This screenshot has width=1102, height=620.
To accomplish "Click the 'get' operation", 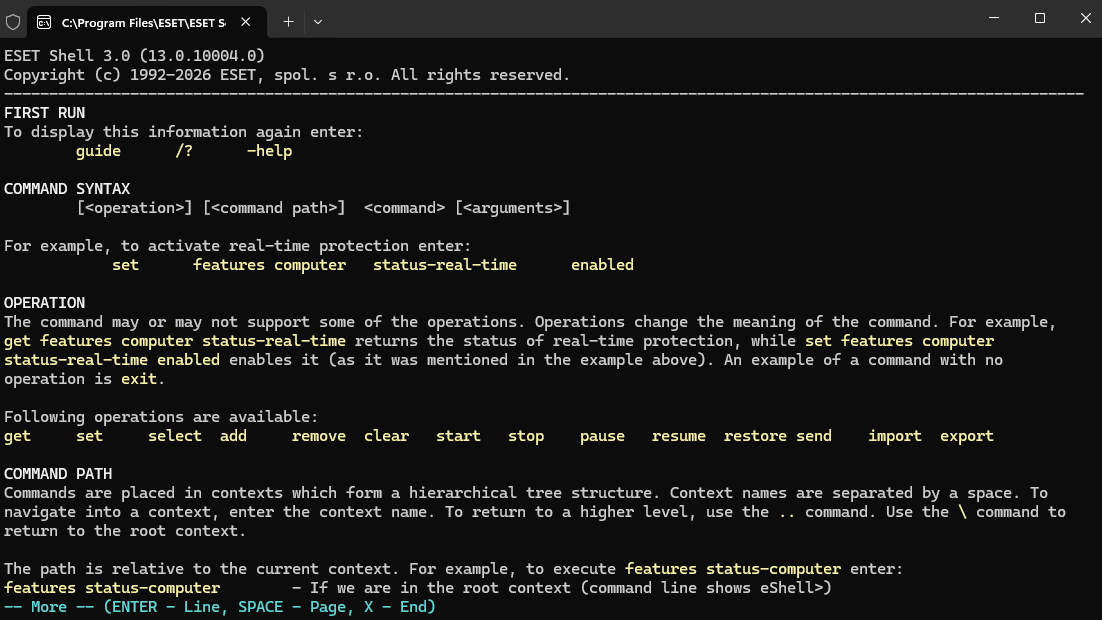I will [x=17, y=436].
